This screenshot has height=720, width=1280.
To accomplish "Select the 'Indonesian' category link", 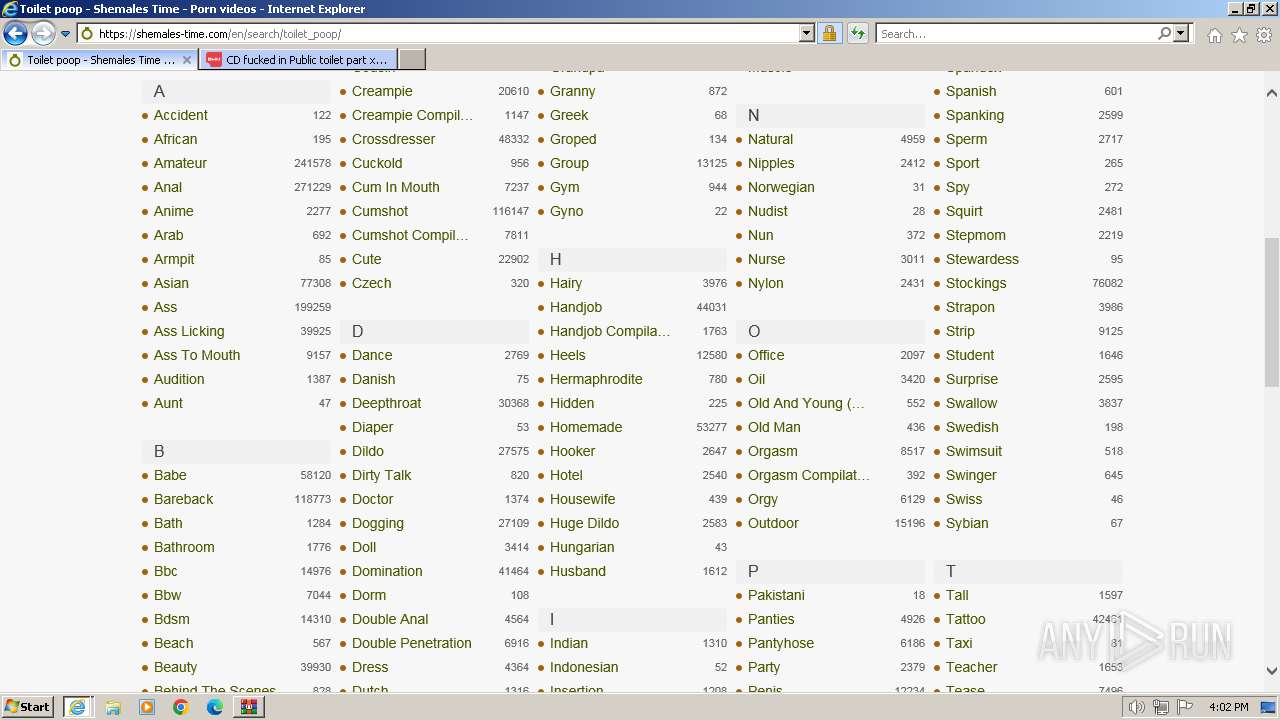I will 584,667.
